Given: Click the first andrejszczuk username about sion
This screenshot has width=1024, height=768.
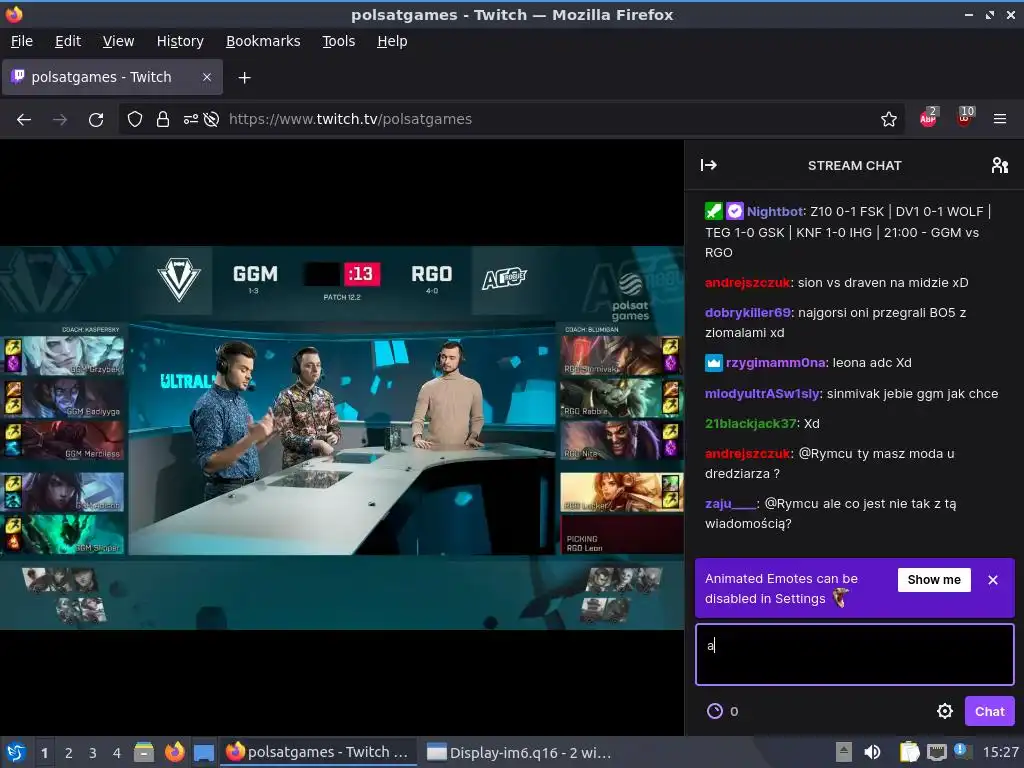Looking at the screenshot, I should click(748, 283).
